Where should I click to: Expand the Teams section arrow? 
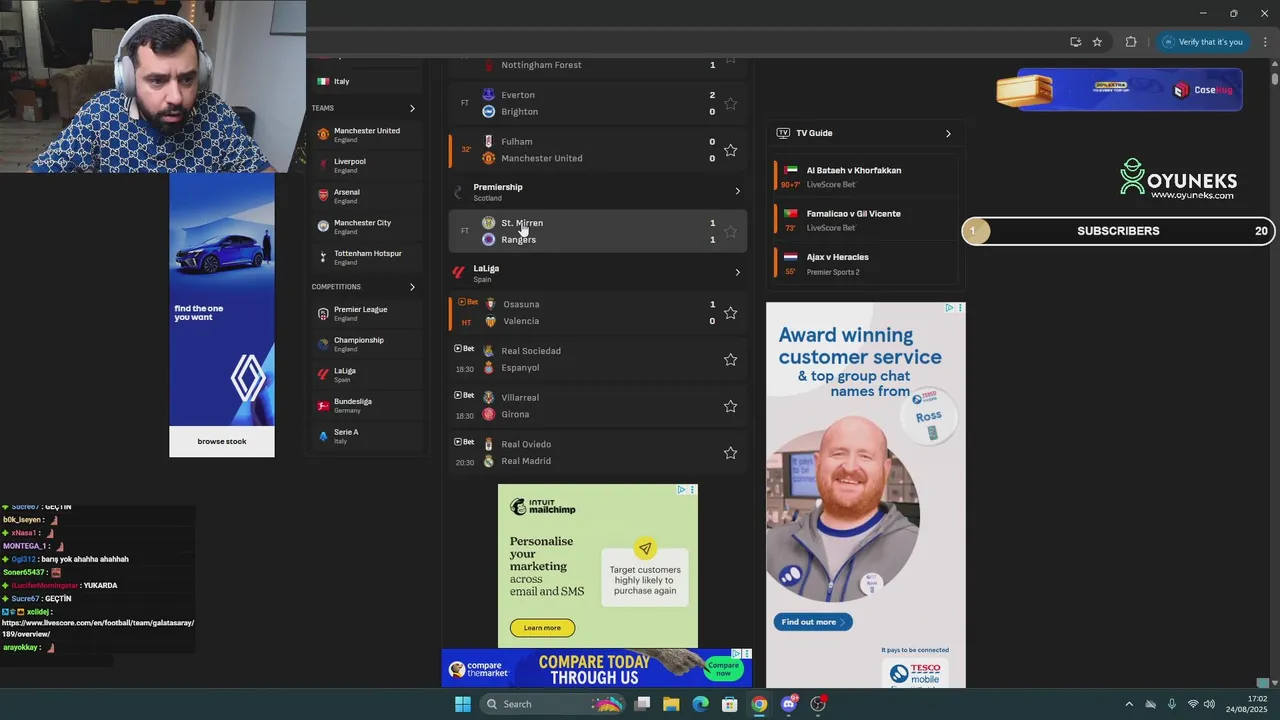click(412, 108)
